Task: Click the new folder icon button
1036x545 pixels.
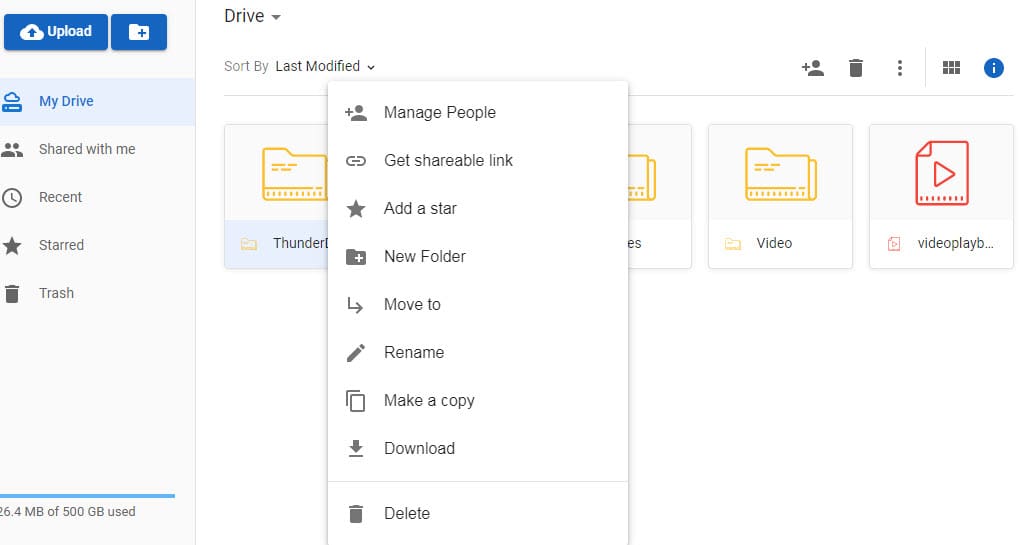Action: click(x=139, y=32)
